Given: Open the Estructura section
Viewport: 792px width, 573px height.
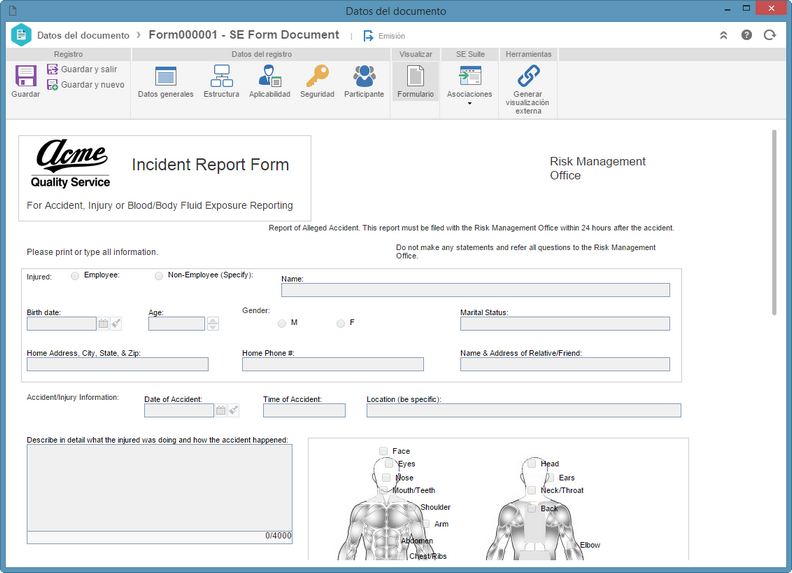Looking at the screenshot, I should (x=221, y=82).
